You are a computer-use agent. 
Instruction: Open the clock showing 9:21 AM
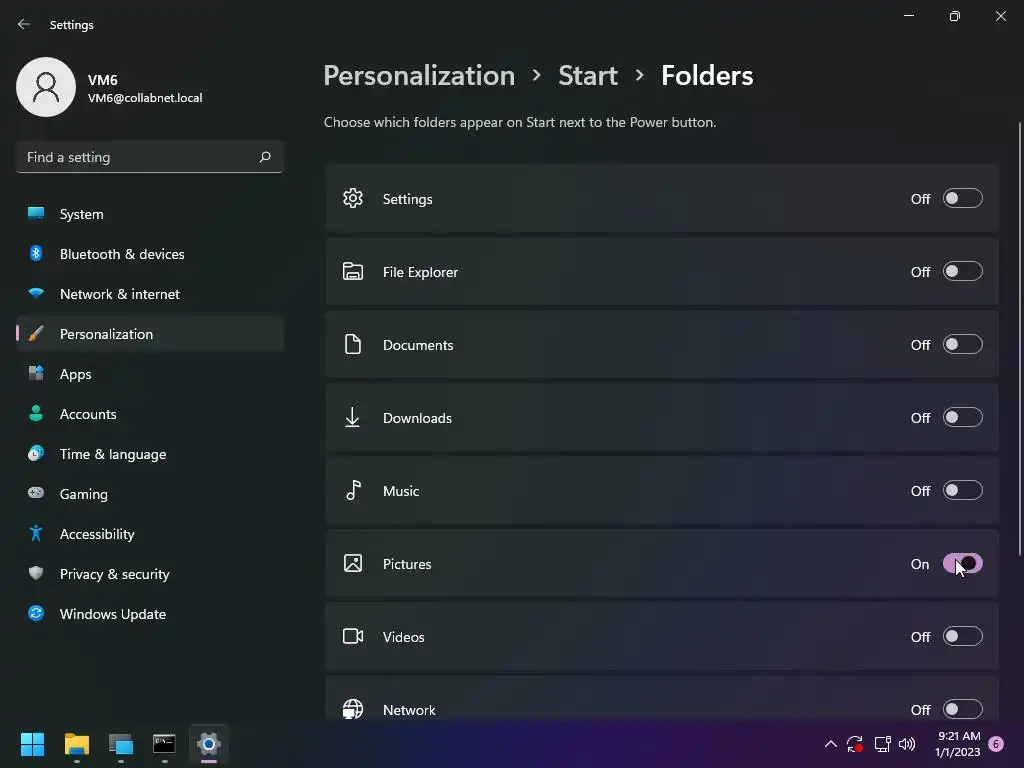pos(958,744)
